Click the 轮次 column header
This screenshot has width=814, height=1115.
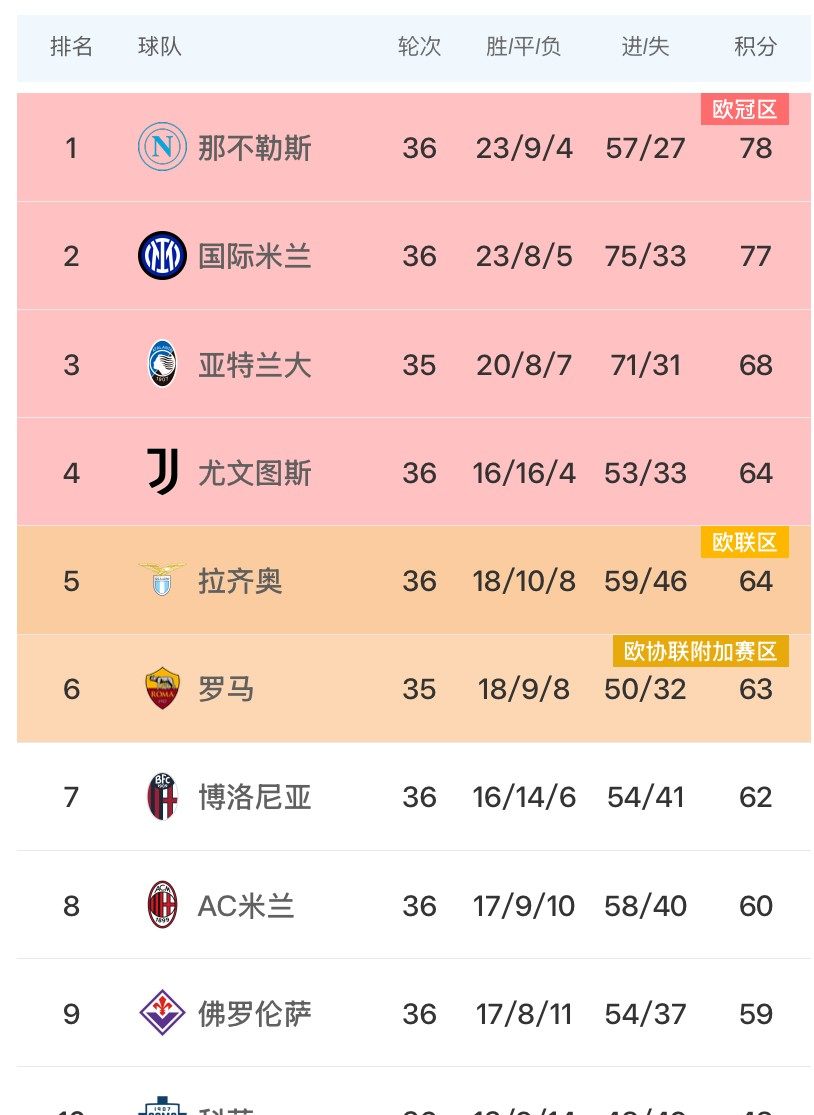coord(419,46)
